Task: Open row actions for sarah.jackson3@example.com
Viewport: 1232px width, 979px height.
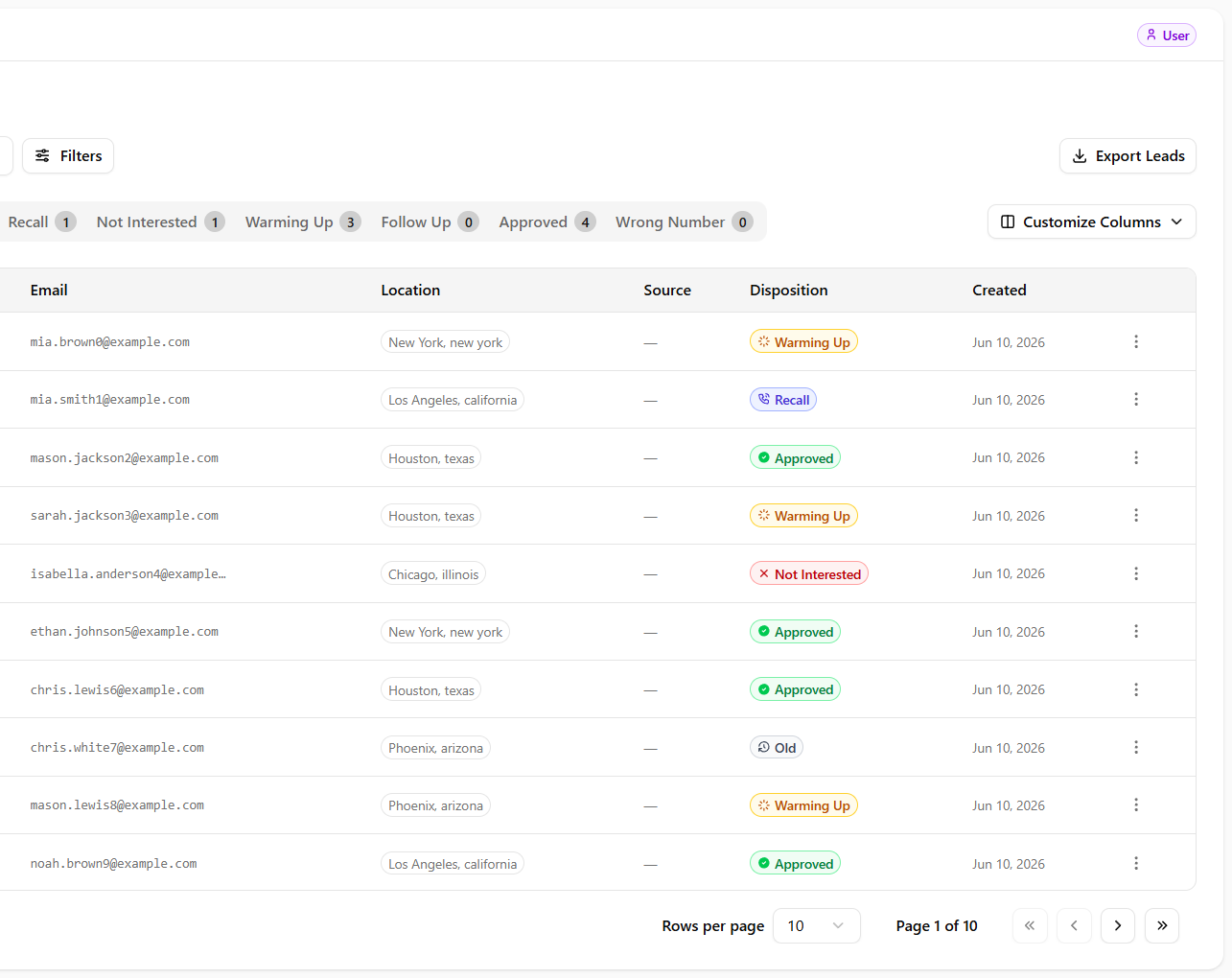Action: tap(1136, 516)
